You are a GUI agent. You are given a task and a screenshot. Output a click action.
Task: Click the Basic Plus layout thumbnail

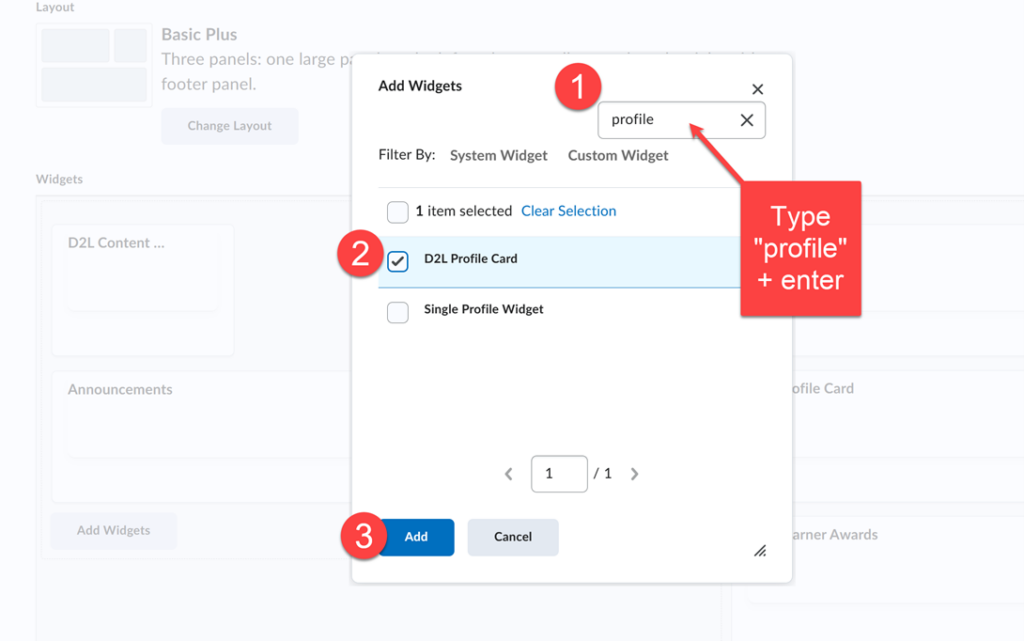tap(94, 65)
